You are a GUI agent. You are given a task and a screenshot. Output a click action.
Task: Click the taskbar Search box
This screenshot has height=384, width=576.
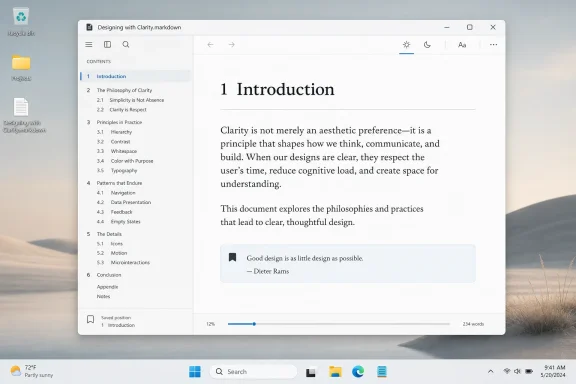tap(253, 372)
